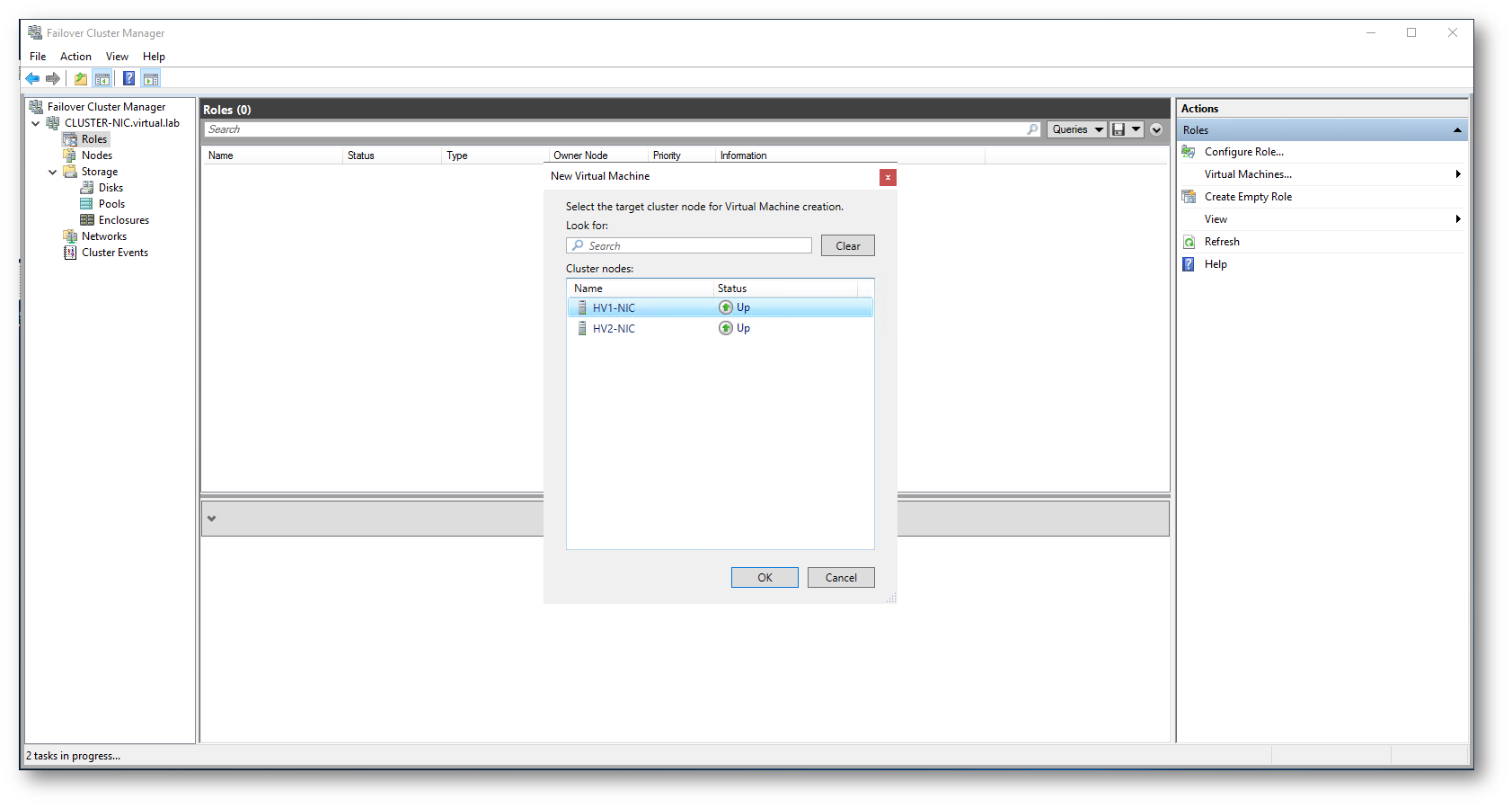The image size is (1512, 808).
Task: Collapse the Roles section in Actions
Action: pos(1457,130)
